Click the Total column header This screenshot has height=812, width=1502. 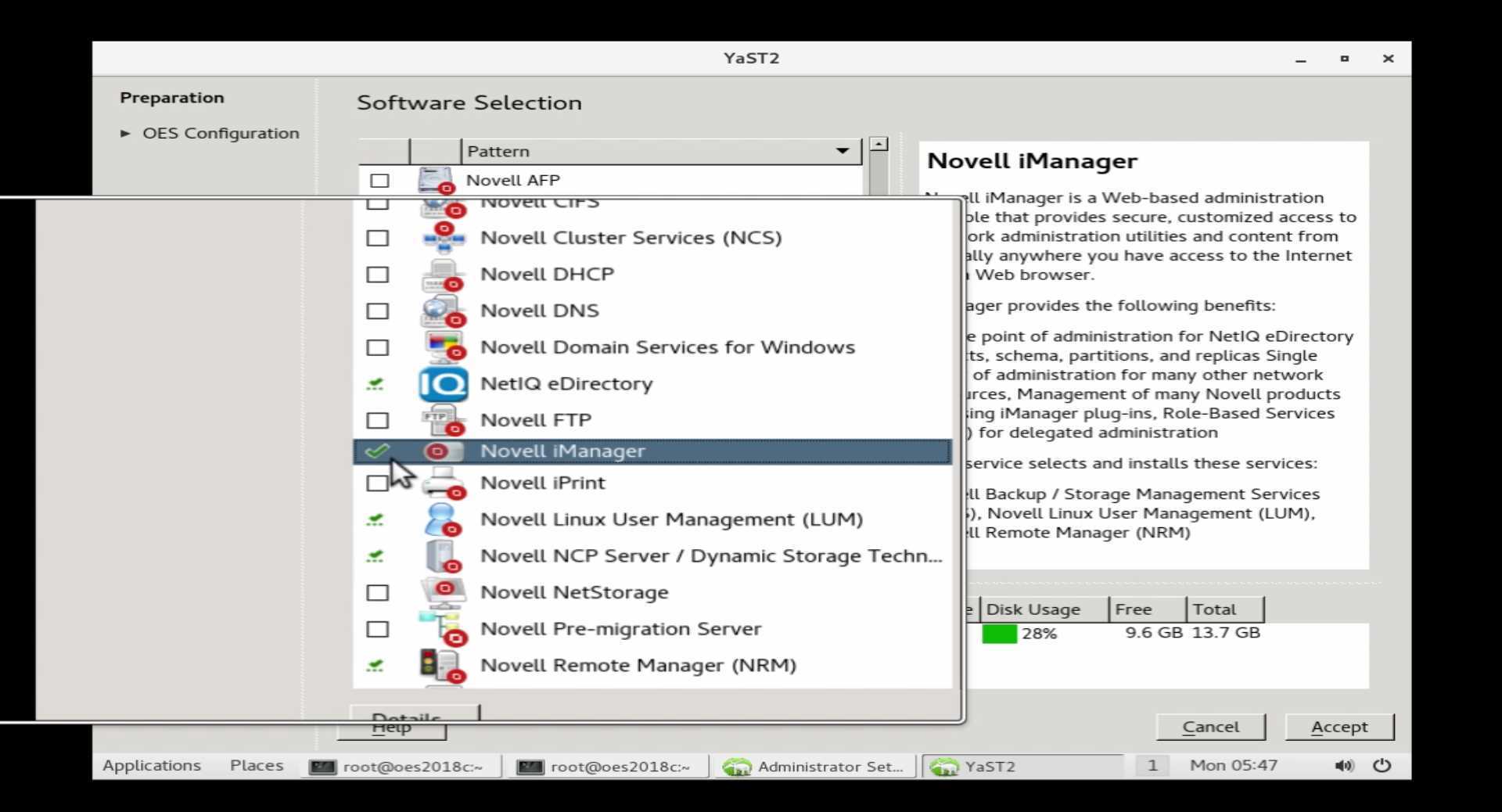1224,609
